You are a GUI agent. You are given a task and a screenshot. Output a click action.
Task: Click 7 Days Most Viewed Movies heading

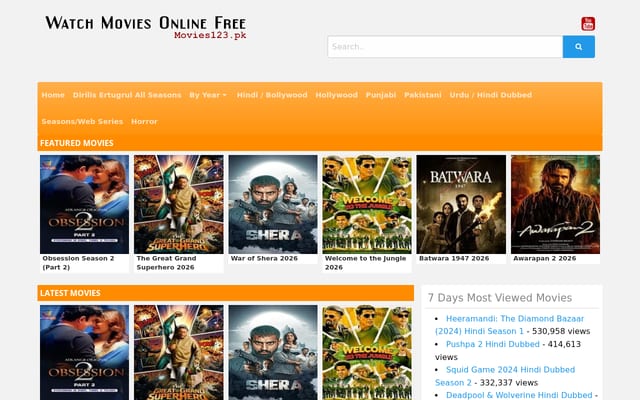[500, 298]
